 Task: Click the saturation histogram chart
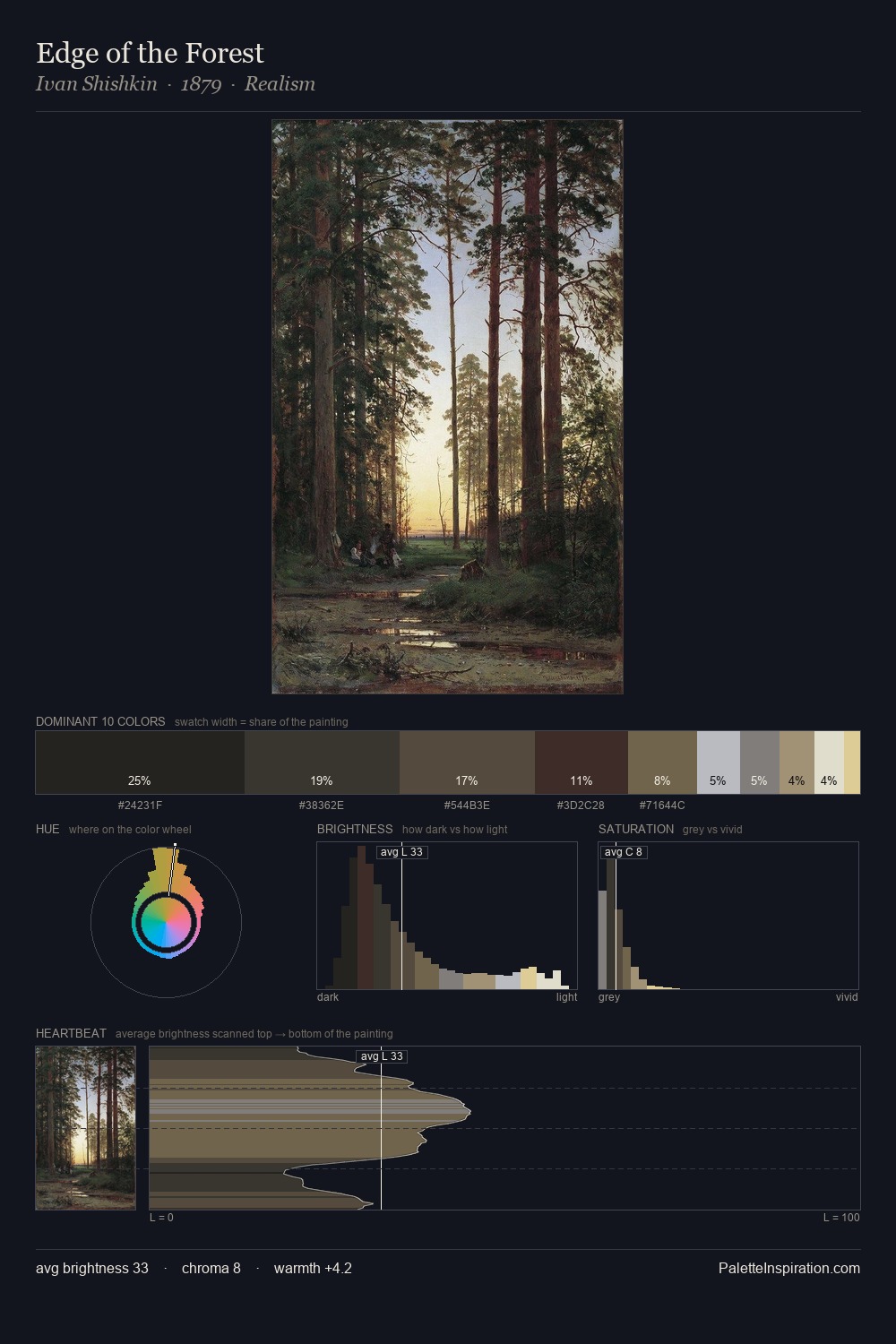(728, 916)
